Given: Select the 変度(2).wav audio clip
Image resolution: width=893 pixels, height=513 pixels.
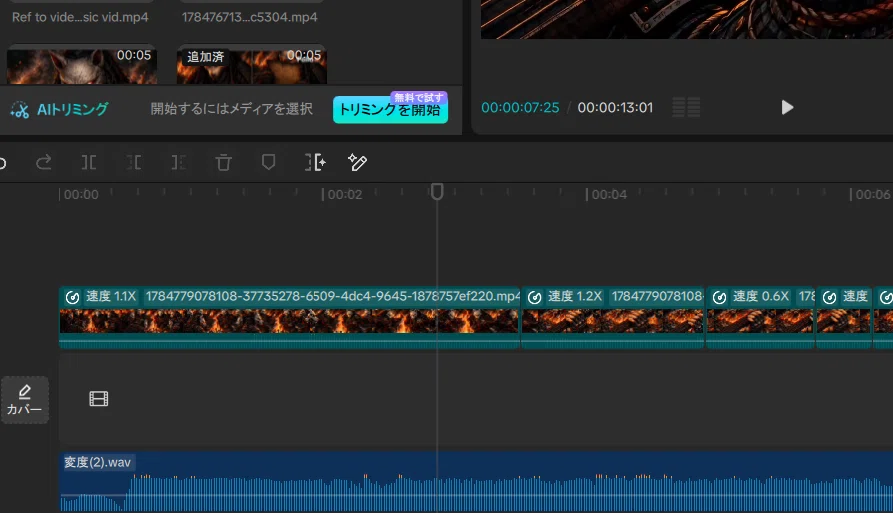Looking at the screenshot, I should (x=476, y=482).
